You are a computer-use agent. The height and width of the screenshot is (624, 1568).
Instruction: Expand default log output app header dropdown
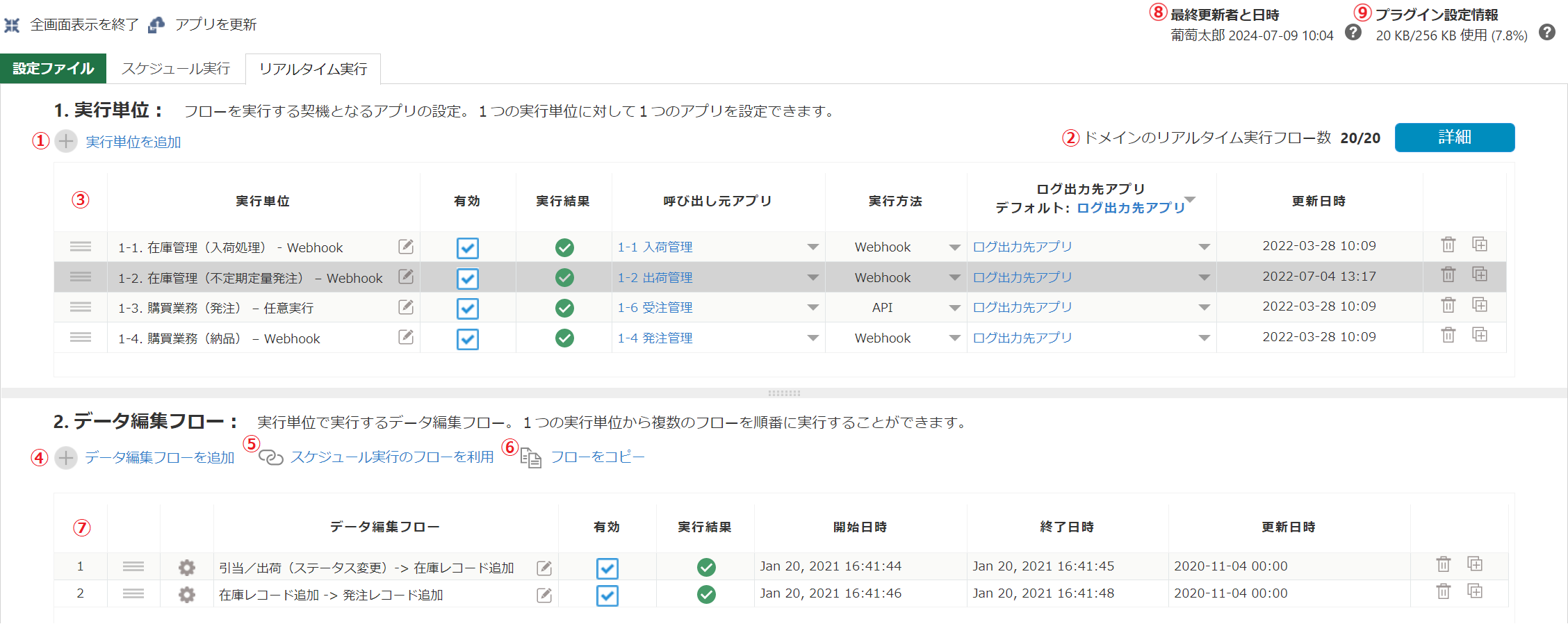(1190, 199)
